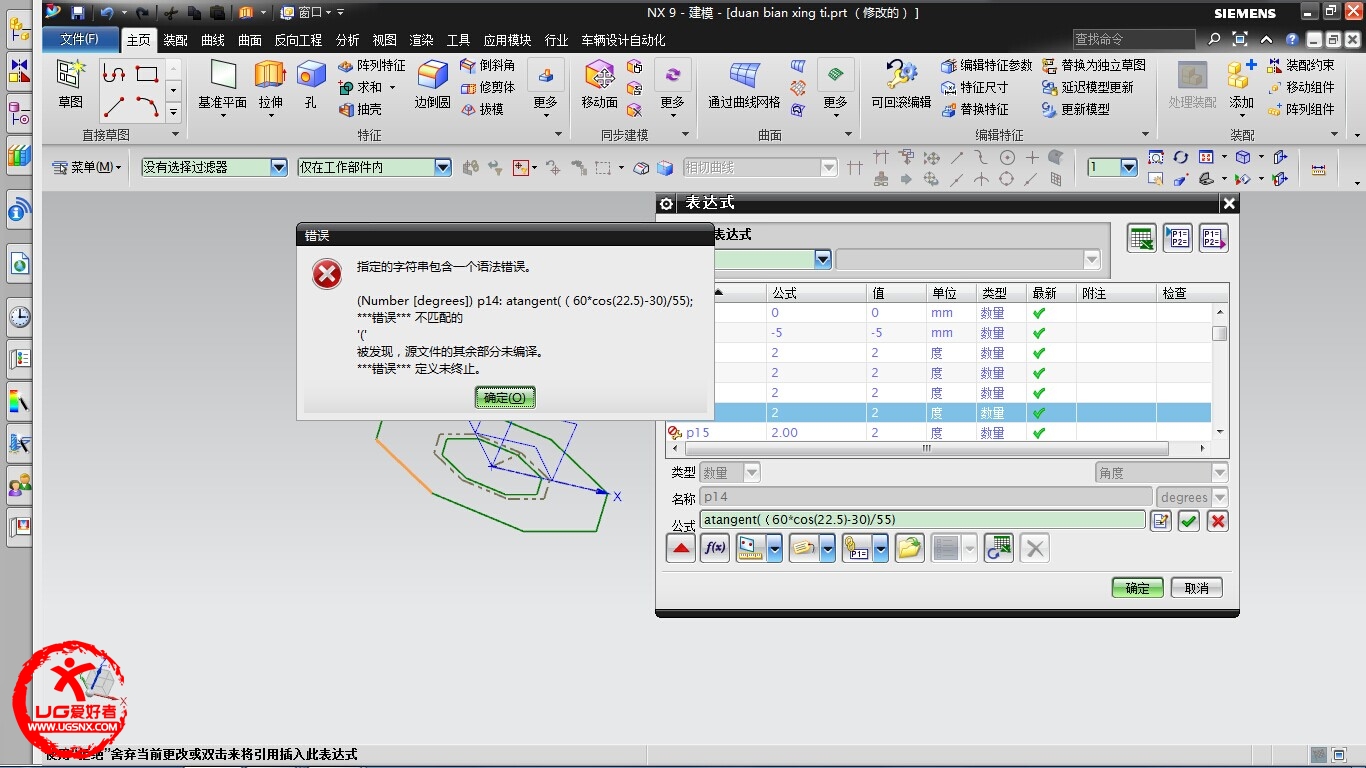Select the 拔模 draft command
Screen dimensions: 1366x768
482,109
